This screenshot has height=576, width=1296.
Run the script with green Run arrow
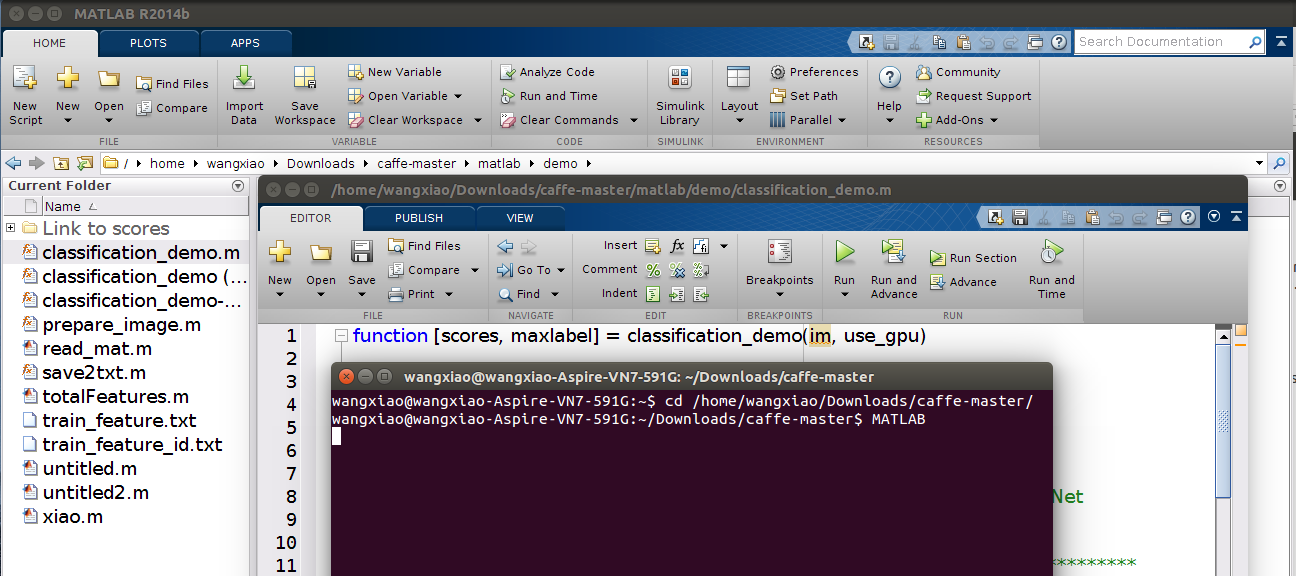(x=845, y=251)
